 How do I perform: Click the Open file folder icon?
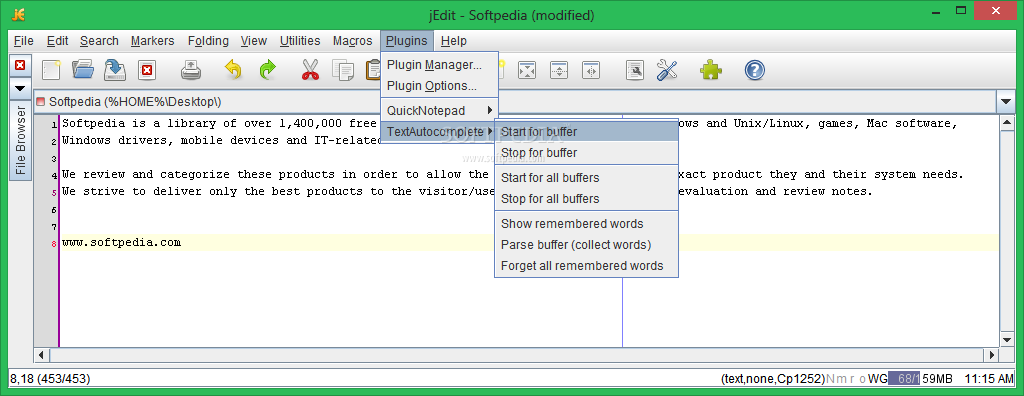pyautogui.click(x=83, y=70)
